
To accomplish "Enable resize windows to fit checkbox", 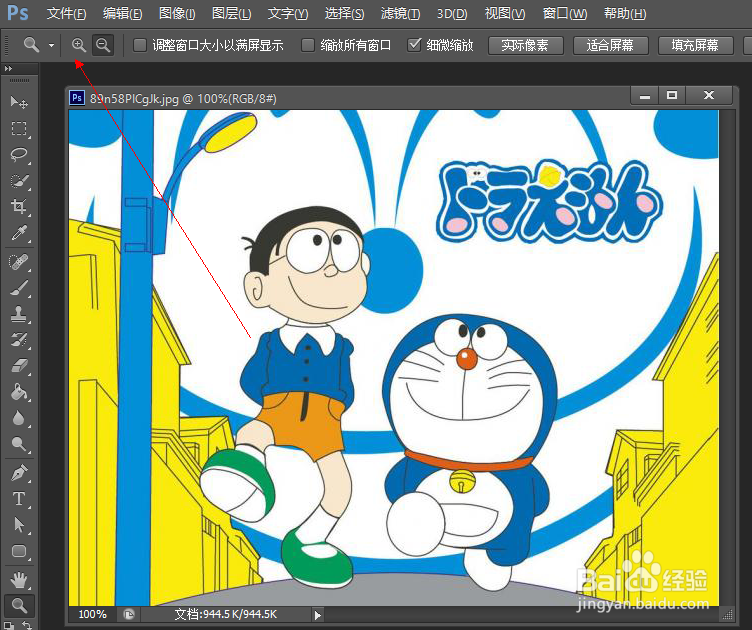I will coord(140,46).
